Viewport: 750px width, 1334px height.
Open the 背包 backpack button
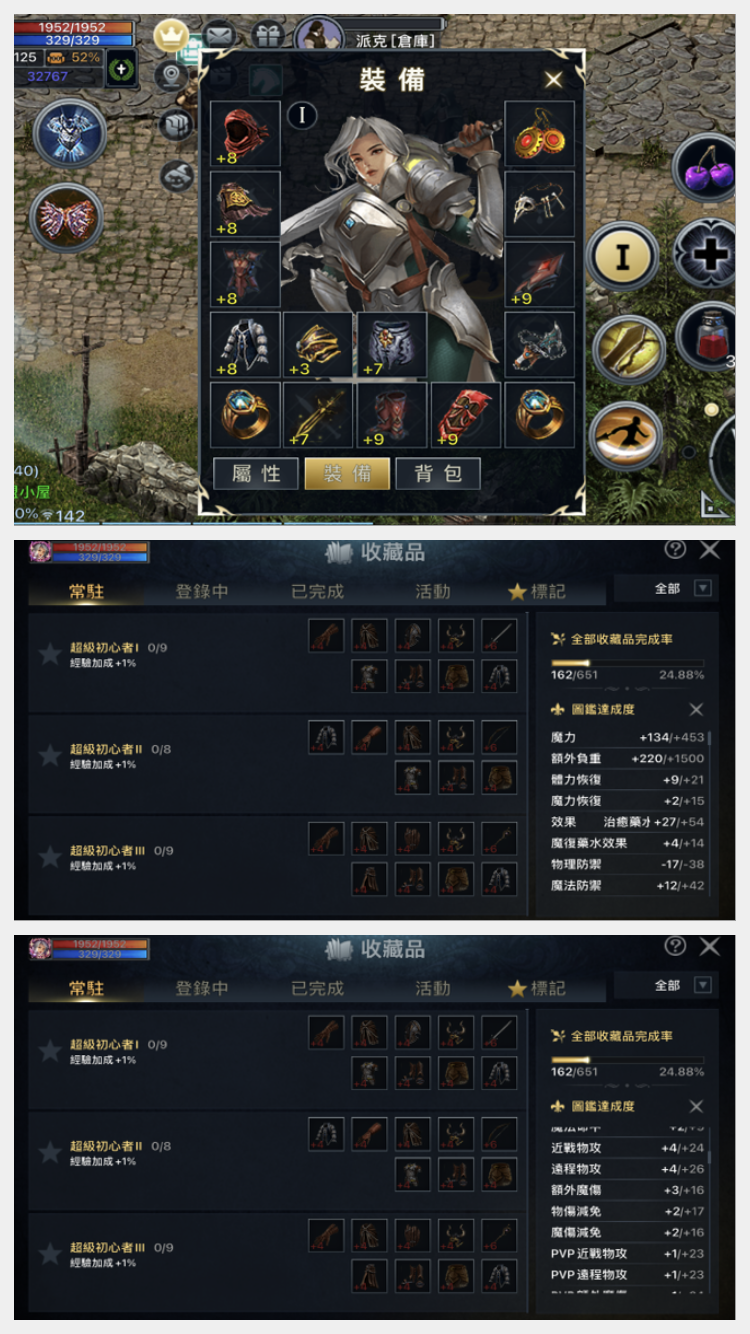click(x=438, y=474)
